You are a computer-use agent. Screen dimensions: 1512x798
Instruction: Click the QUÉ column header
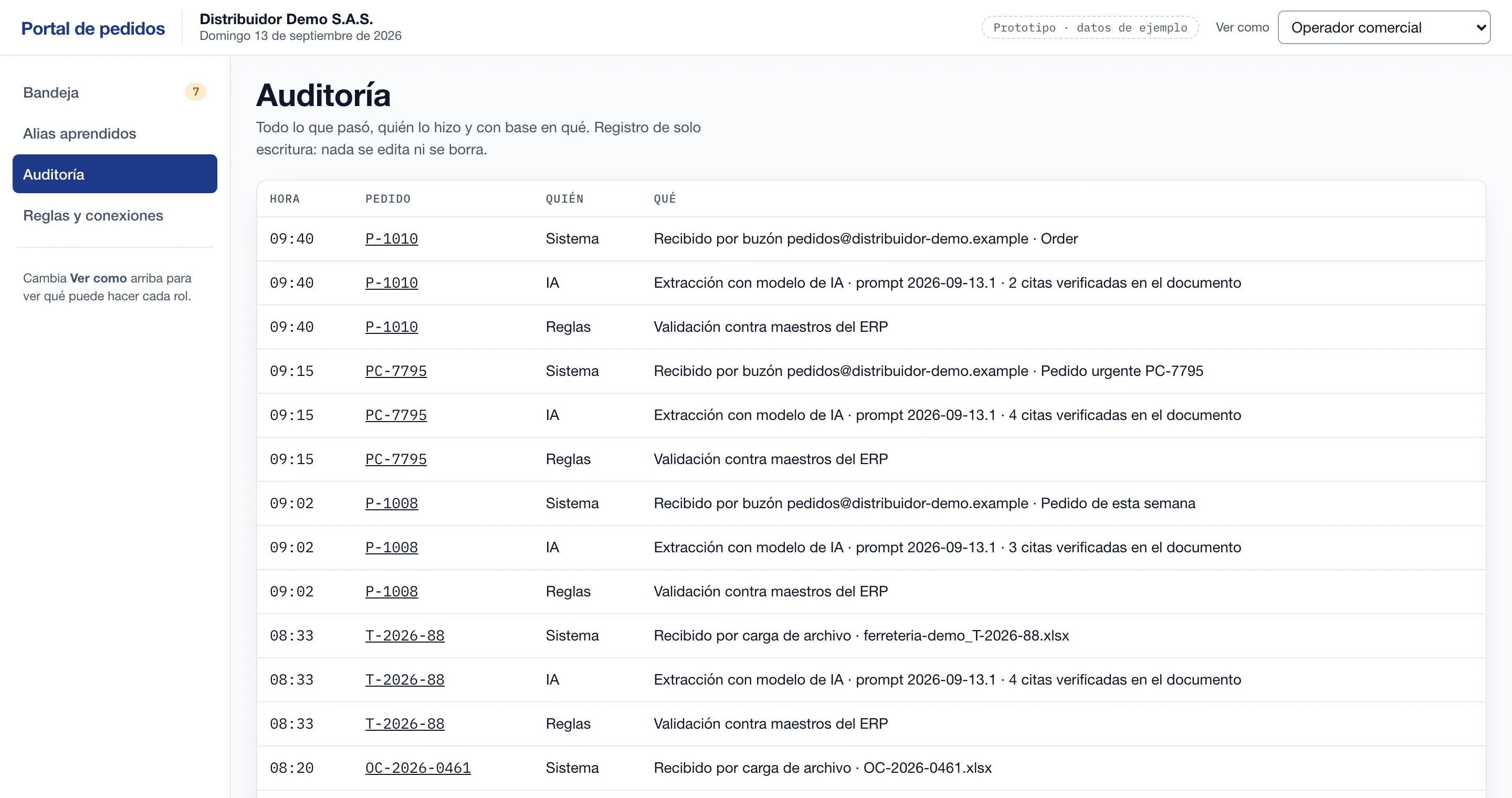coord(665,199)
